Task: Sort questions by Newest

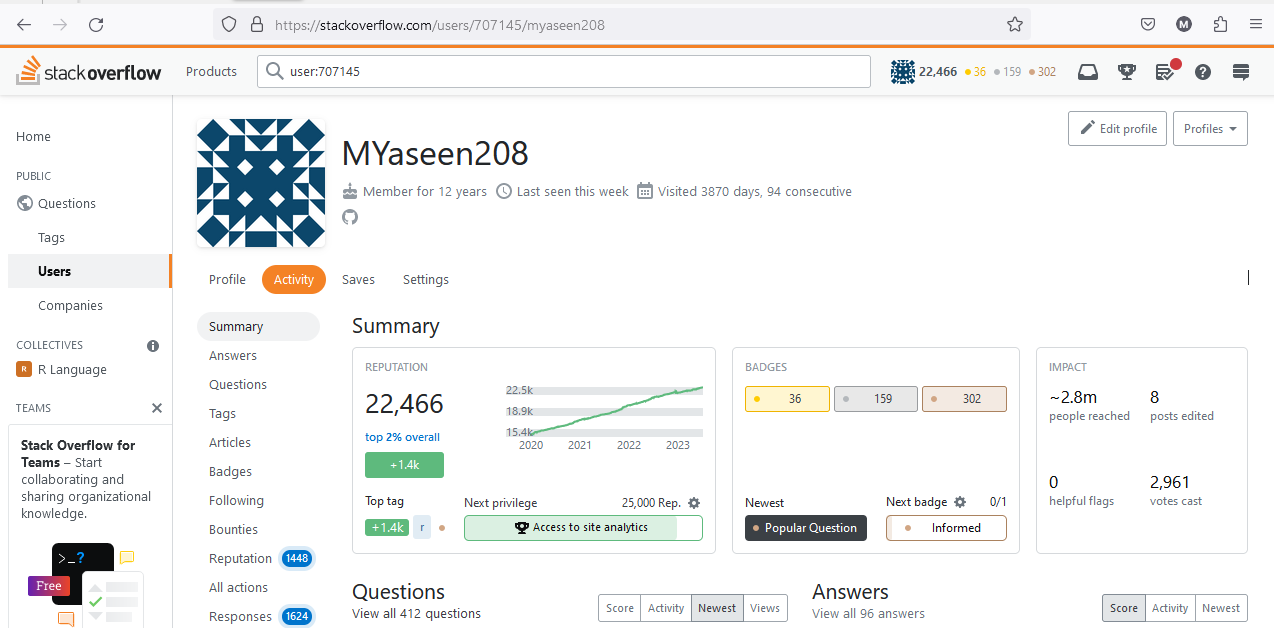Action: pyautogui.click(x=717, y=608)
